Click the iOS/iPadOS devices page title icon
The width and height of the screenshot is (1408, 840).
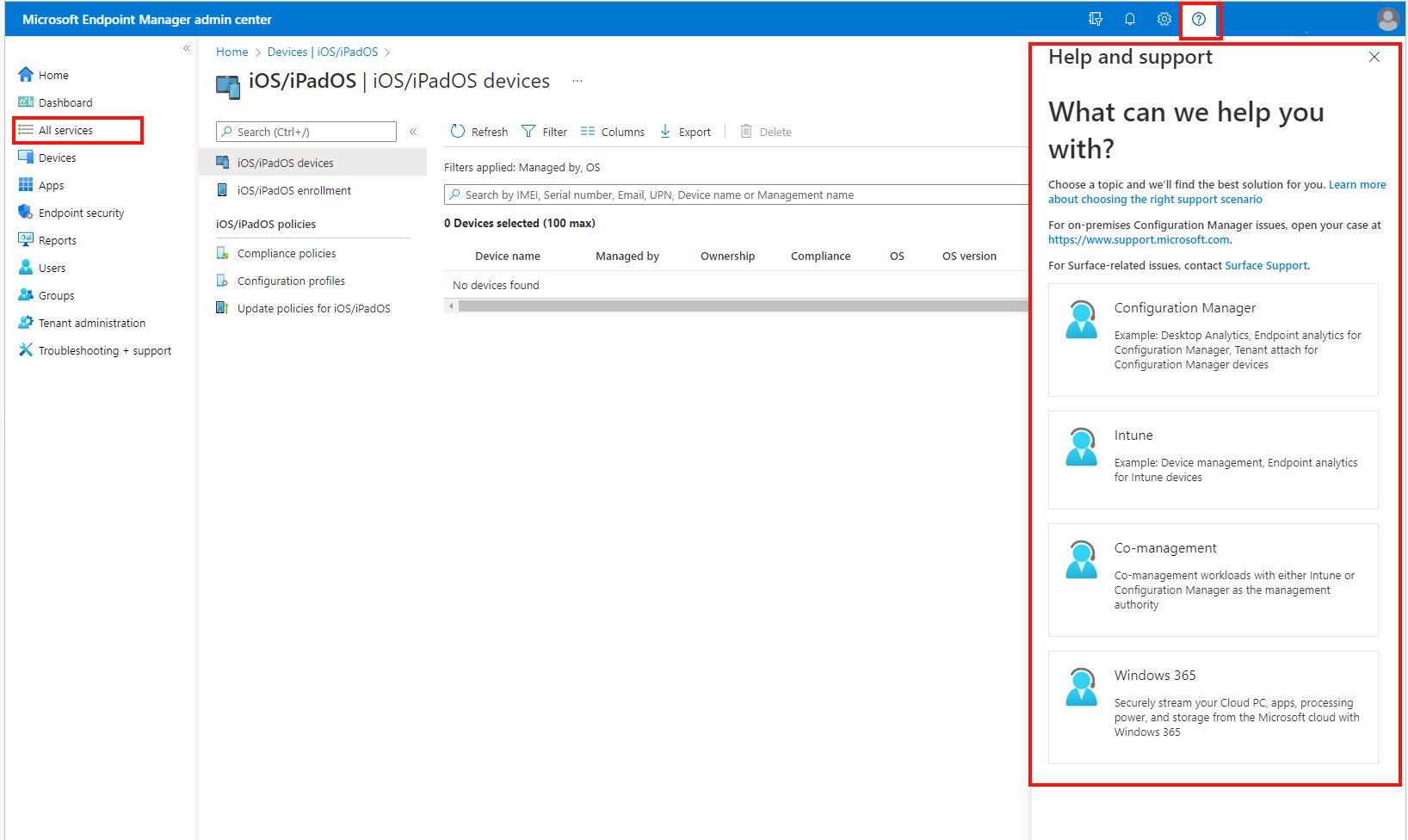[228, 86]
